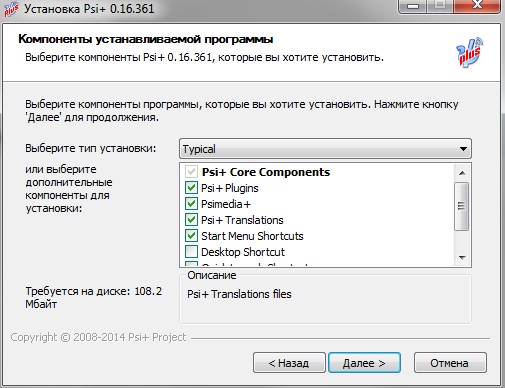Click the Далее > button
Viewport: 505px width, 388px height.
pyautogui.click(x=364, y=363)
